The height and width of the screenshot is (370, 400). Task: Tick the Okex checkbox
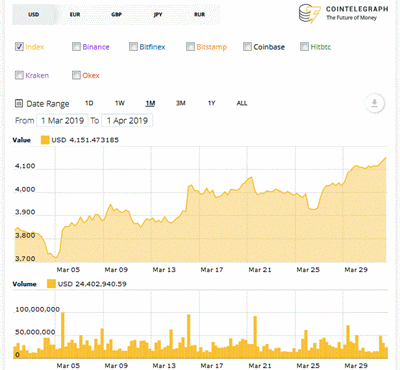[x=76, y=75]
